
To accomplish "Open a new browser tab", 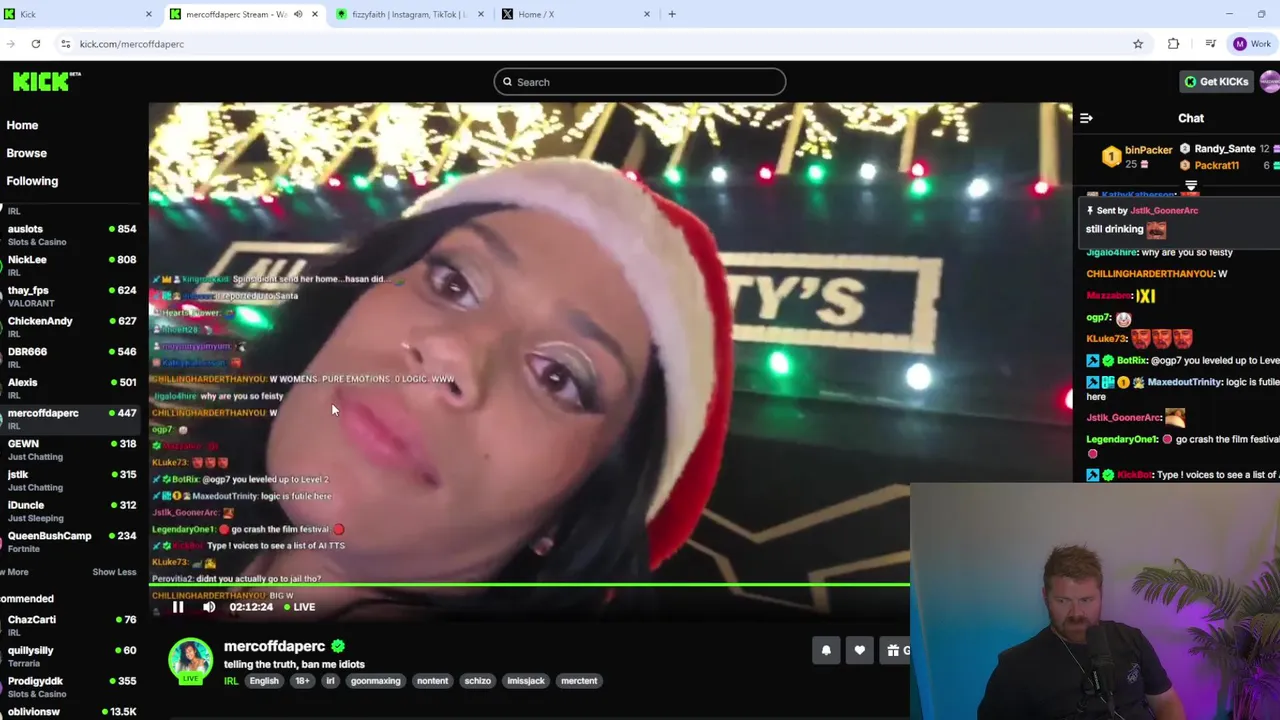I will (x=672, y=14).
